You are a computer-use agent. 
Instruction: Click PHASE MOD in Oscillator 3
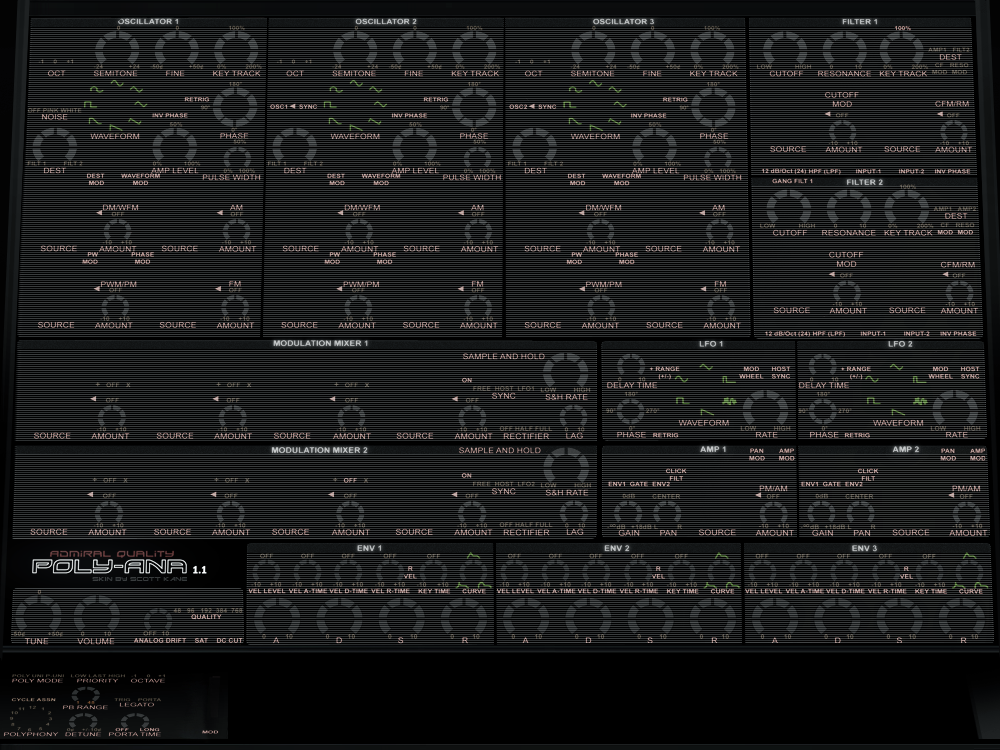coord(626,258)
